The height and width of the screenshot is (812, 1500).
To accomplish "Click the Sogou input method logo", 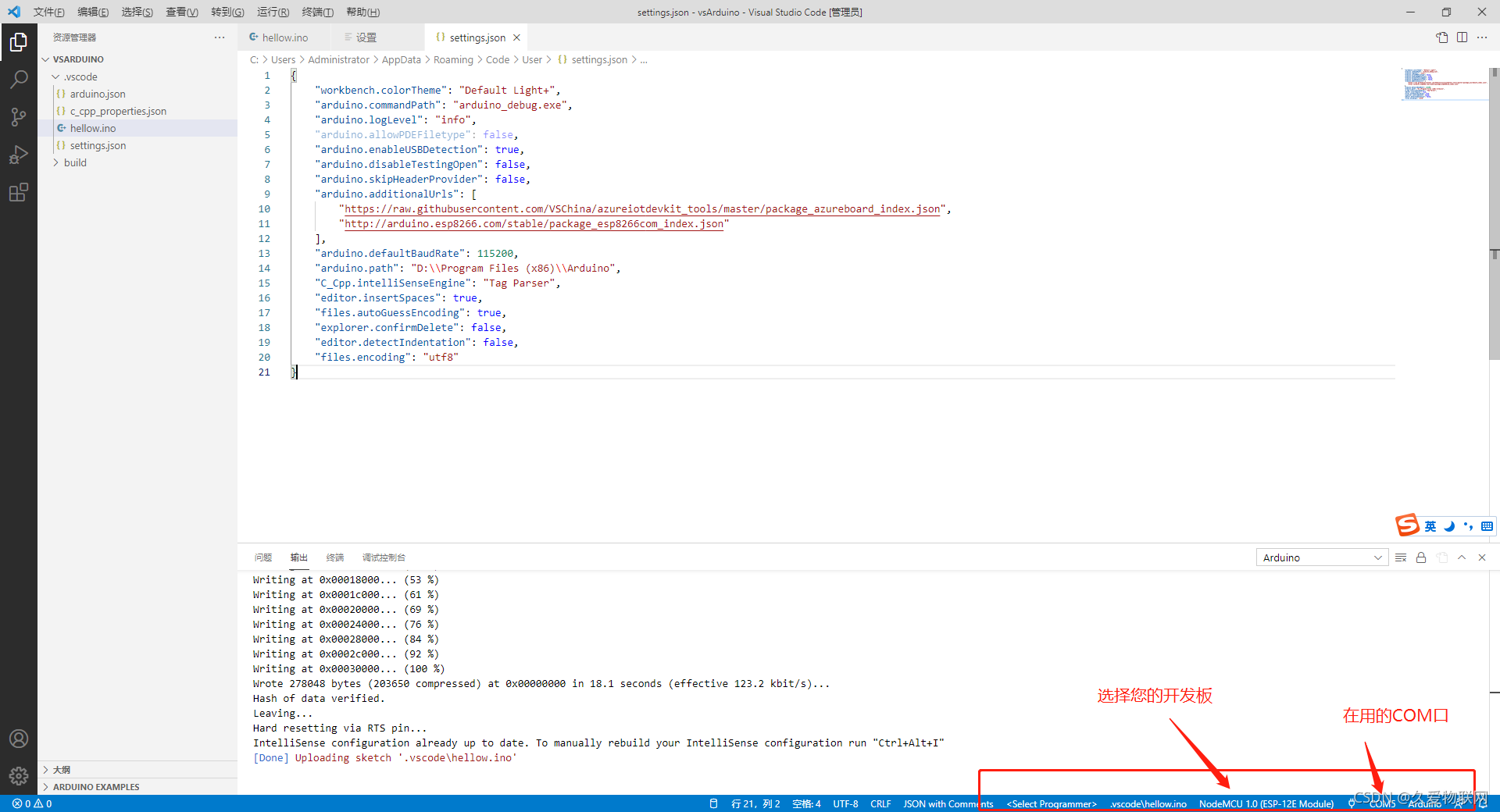I will point(1407,525).
